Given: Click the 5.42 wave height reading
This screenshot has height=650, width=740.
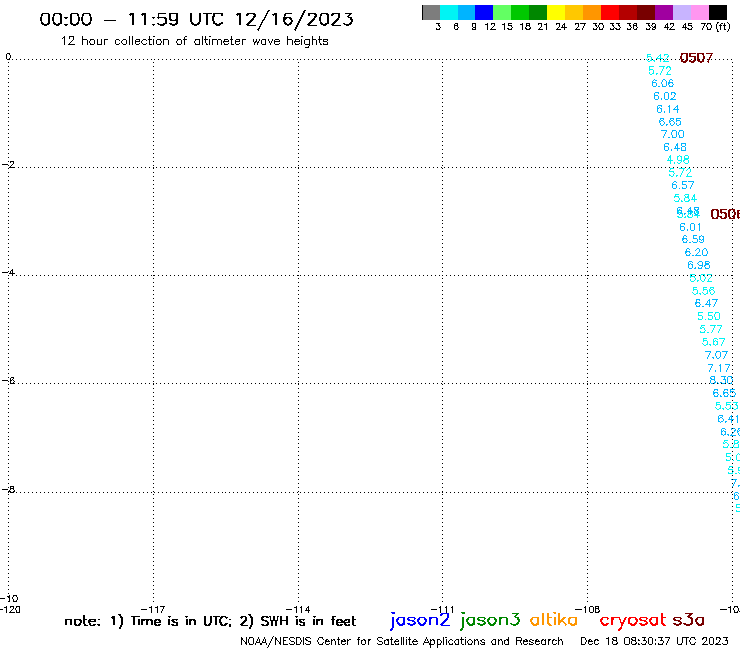Looking at the screenshot, I should (x=657, y=58).
